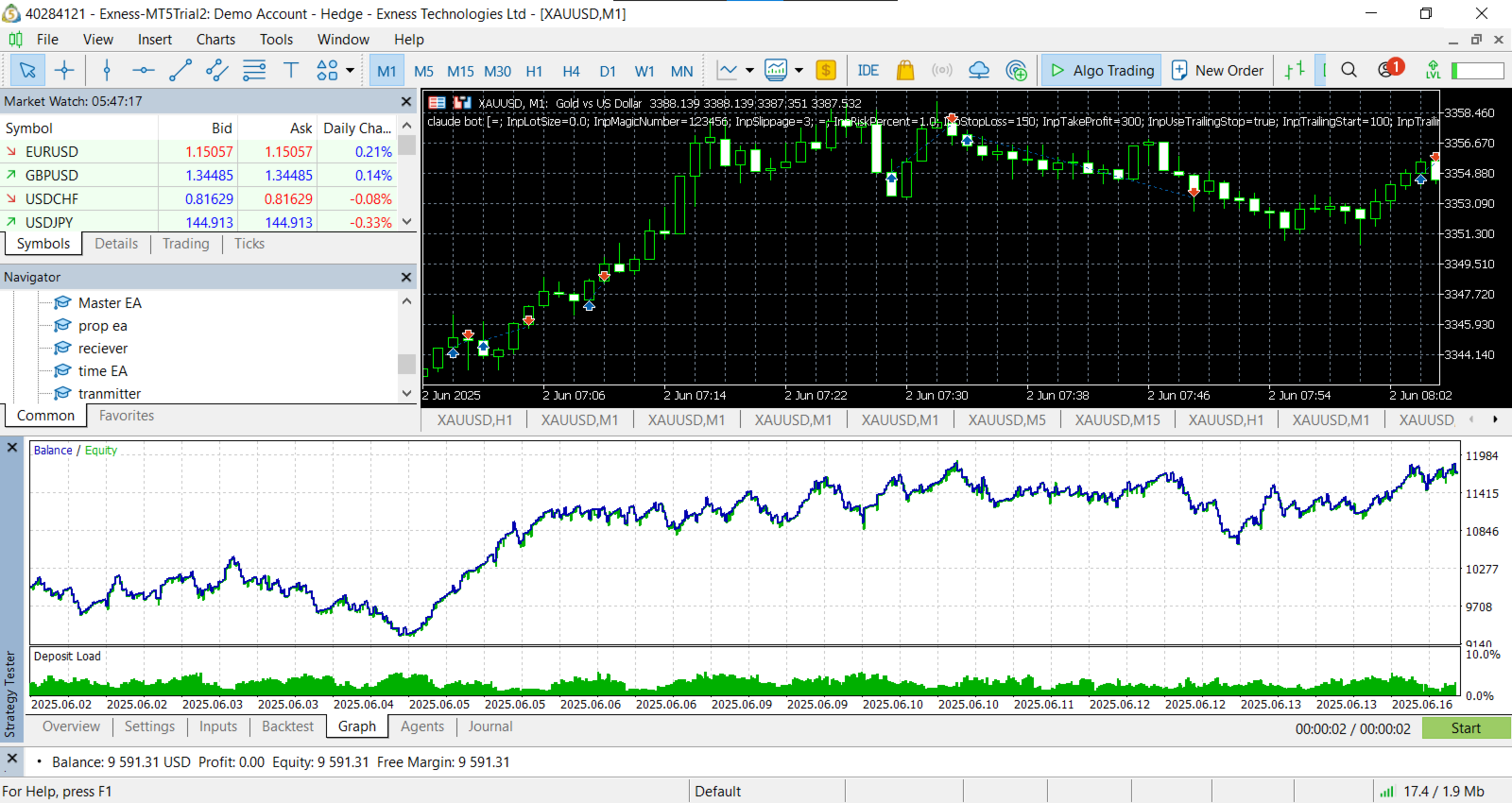Select the crosshair tool

coord(64,70)
